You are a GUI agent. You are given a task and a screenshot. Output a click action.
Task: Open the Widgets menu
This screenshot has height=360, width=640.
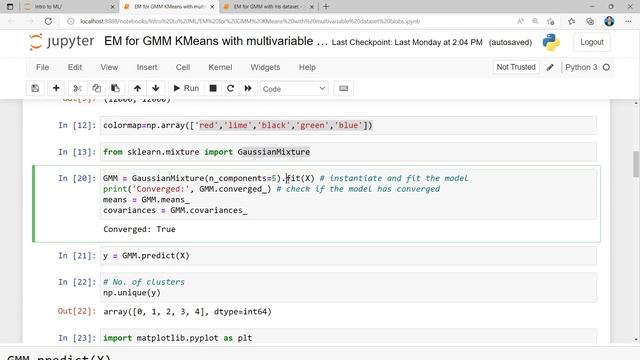[x=265, y=67]
